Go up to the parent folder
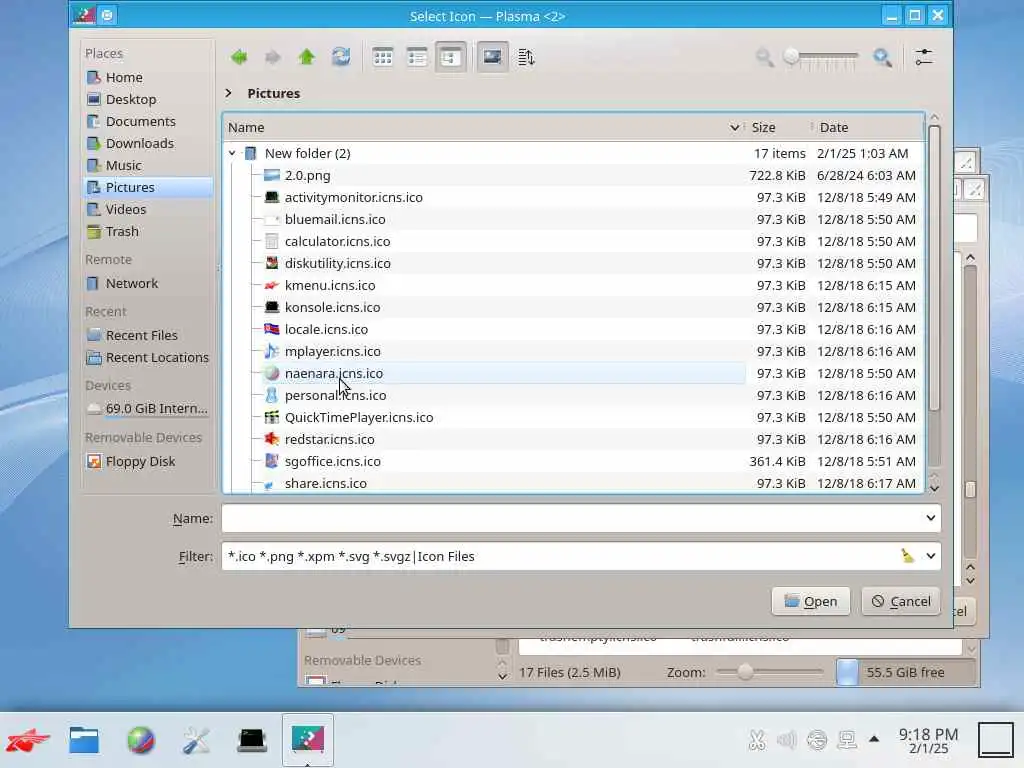 pyautogui.click(x=306, y=57)
